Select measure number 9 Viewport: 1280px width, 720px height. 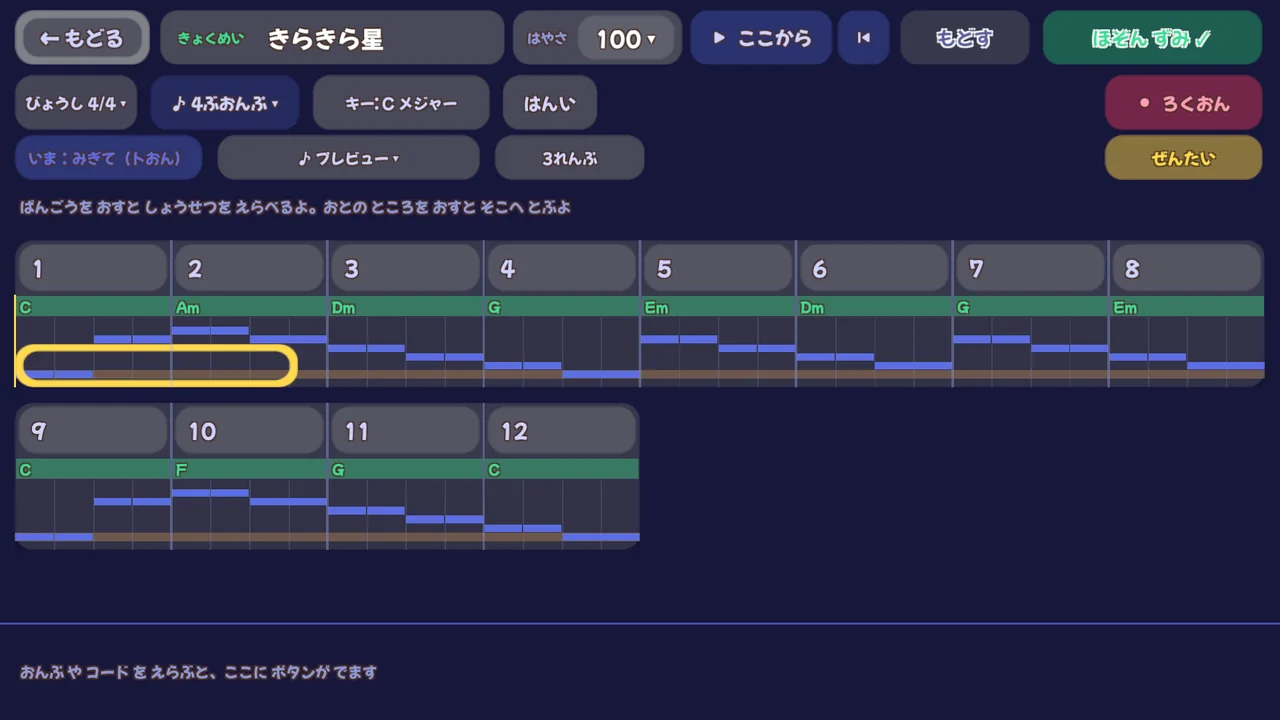pyautogui.click(x=93, y=431)
